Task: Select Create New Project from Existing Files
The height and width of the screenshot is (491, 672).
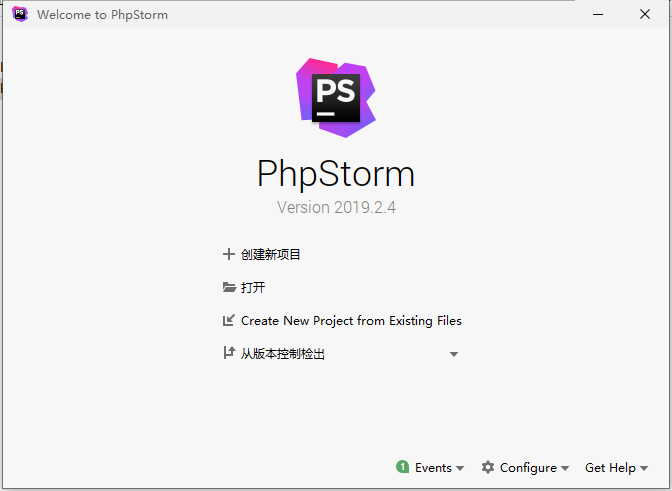Action: [x=351, y=320]
